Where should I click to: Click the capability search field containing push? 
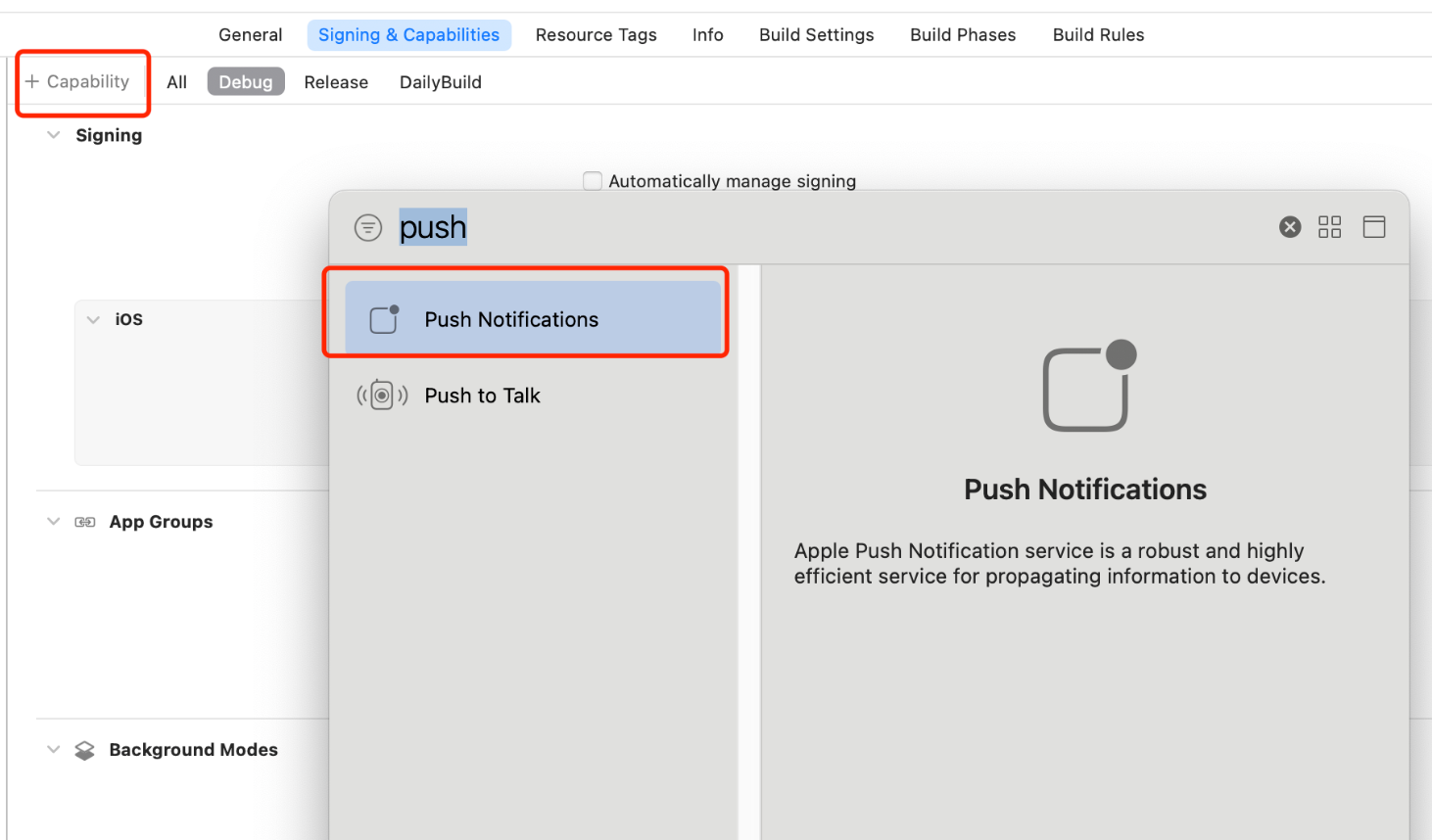(x=833, y=228)
